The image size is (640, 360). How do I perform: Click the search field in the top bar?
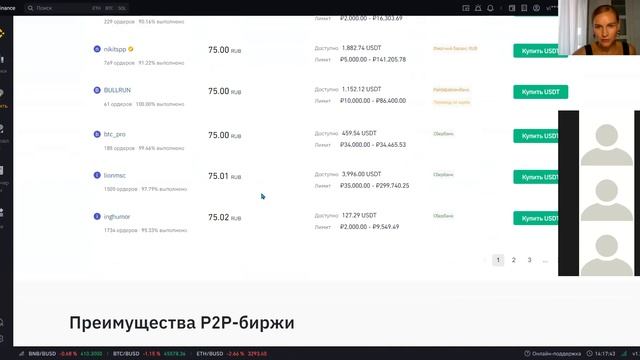click(77, 8)
